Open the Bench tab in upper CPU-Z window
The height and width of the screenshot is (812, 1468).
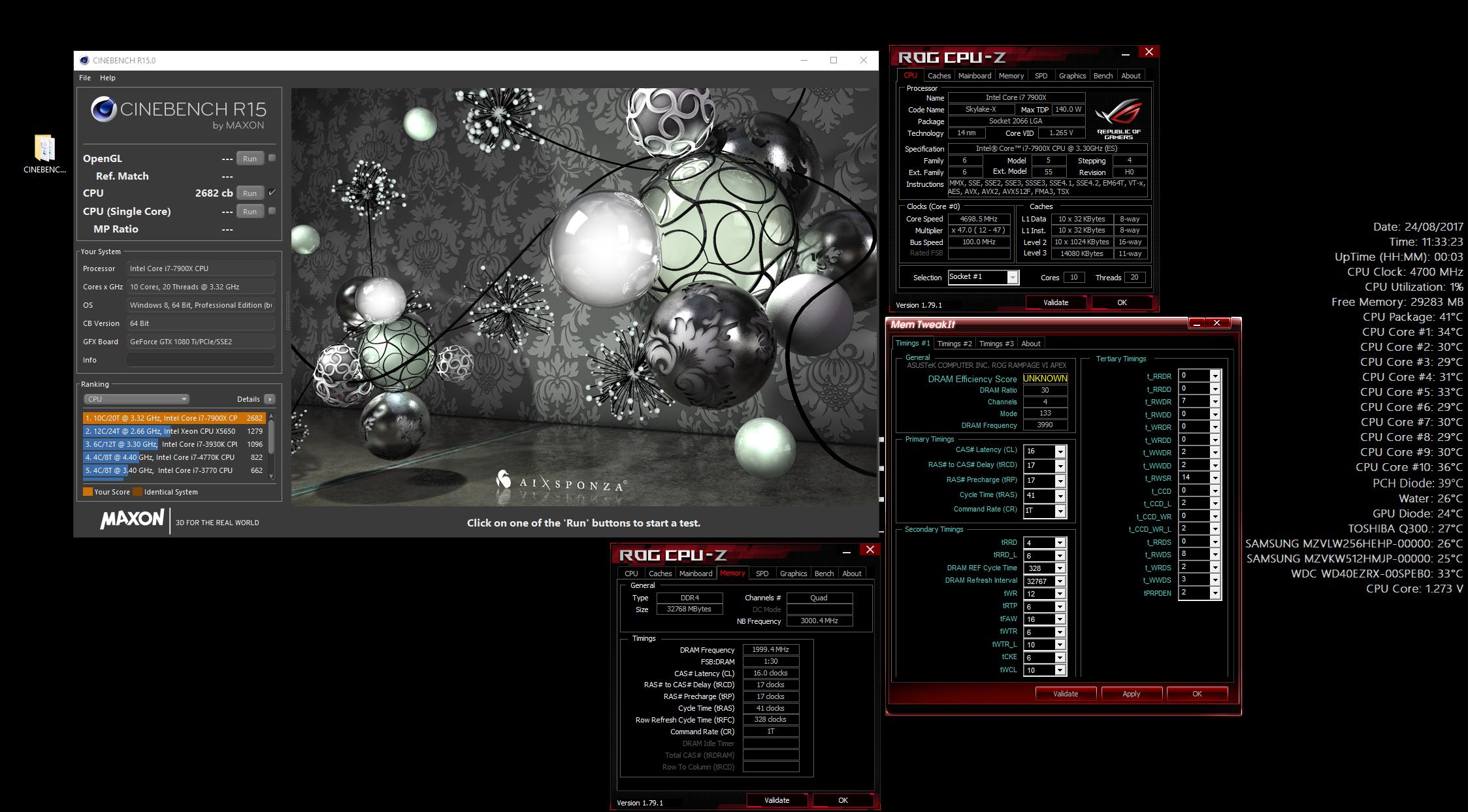1103,76
